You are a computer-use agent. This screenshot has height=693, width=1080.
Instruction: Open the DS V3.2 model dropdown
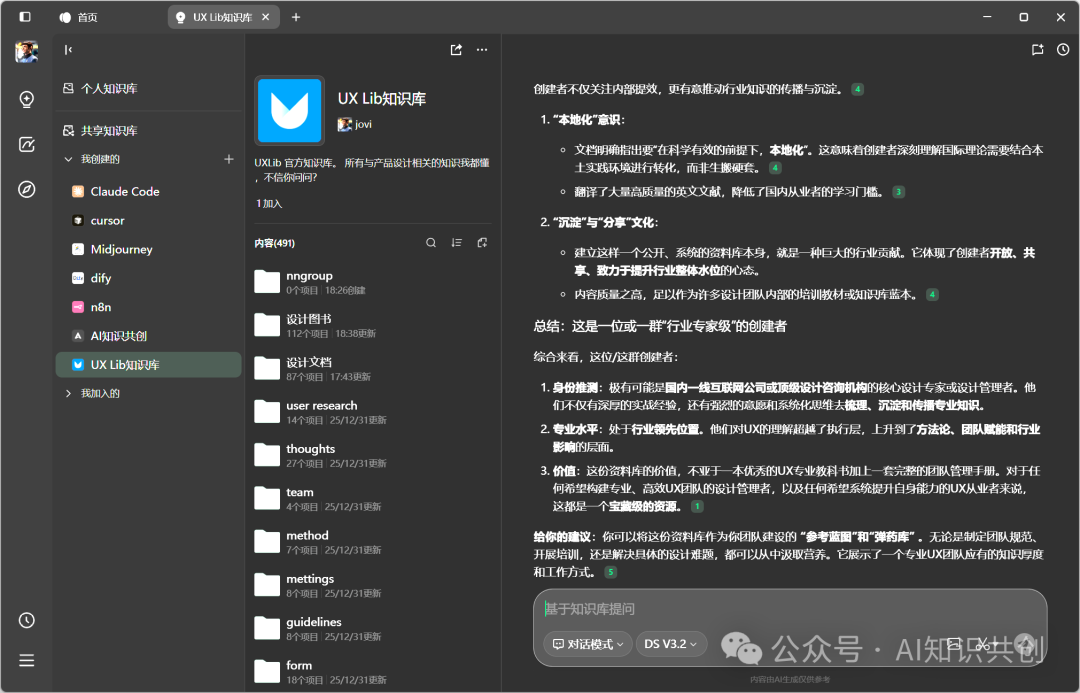coord(671,644)
